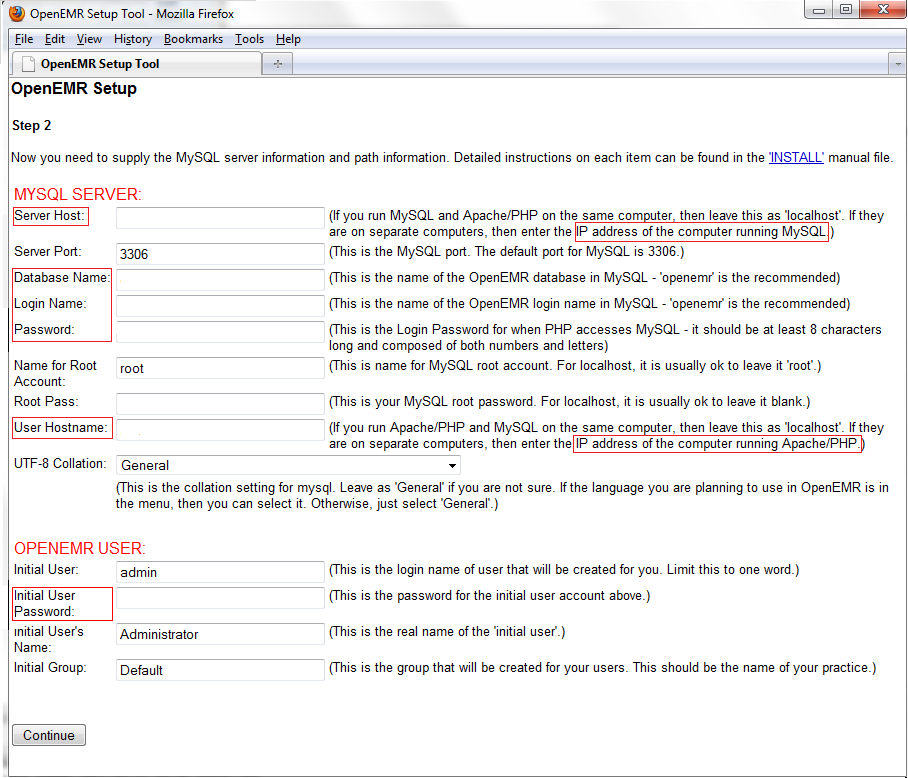908x778 pixels.
Task: Open a new tab with the plus button
Action: coord(277,64)
